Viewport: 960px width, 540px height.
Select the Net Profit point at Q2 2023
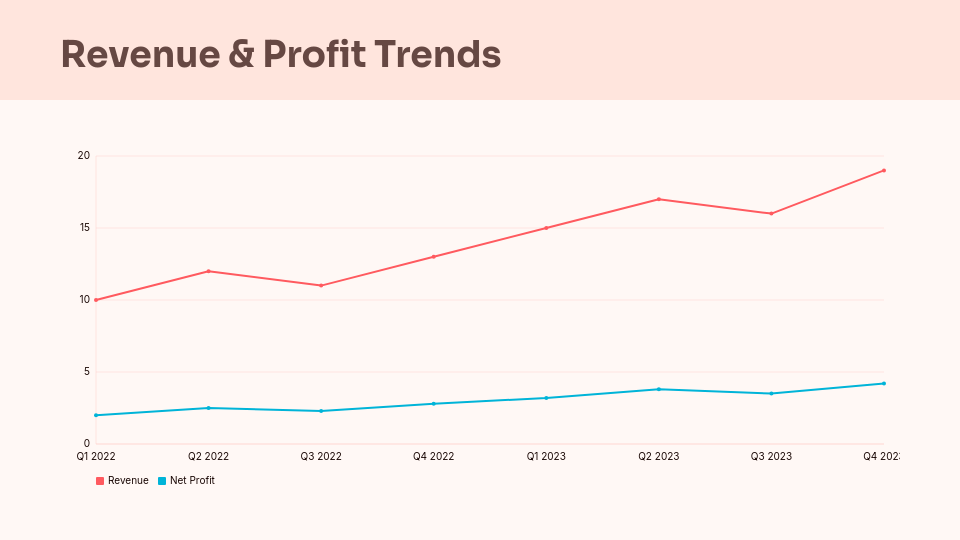(x=659, y=389)
